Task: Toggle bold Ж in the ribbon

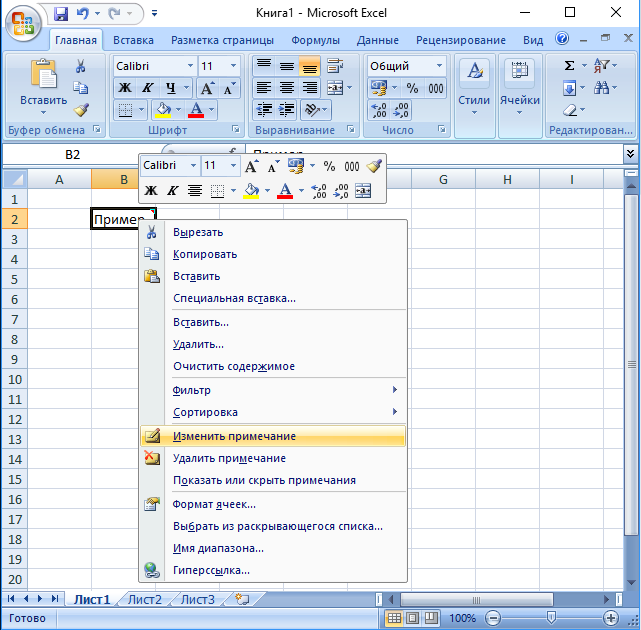Action: click(x=125, y=87)
